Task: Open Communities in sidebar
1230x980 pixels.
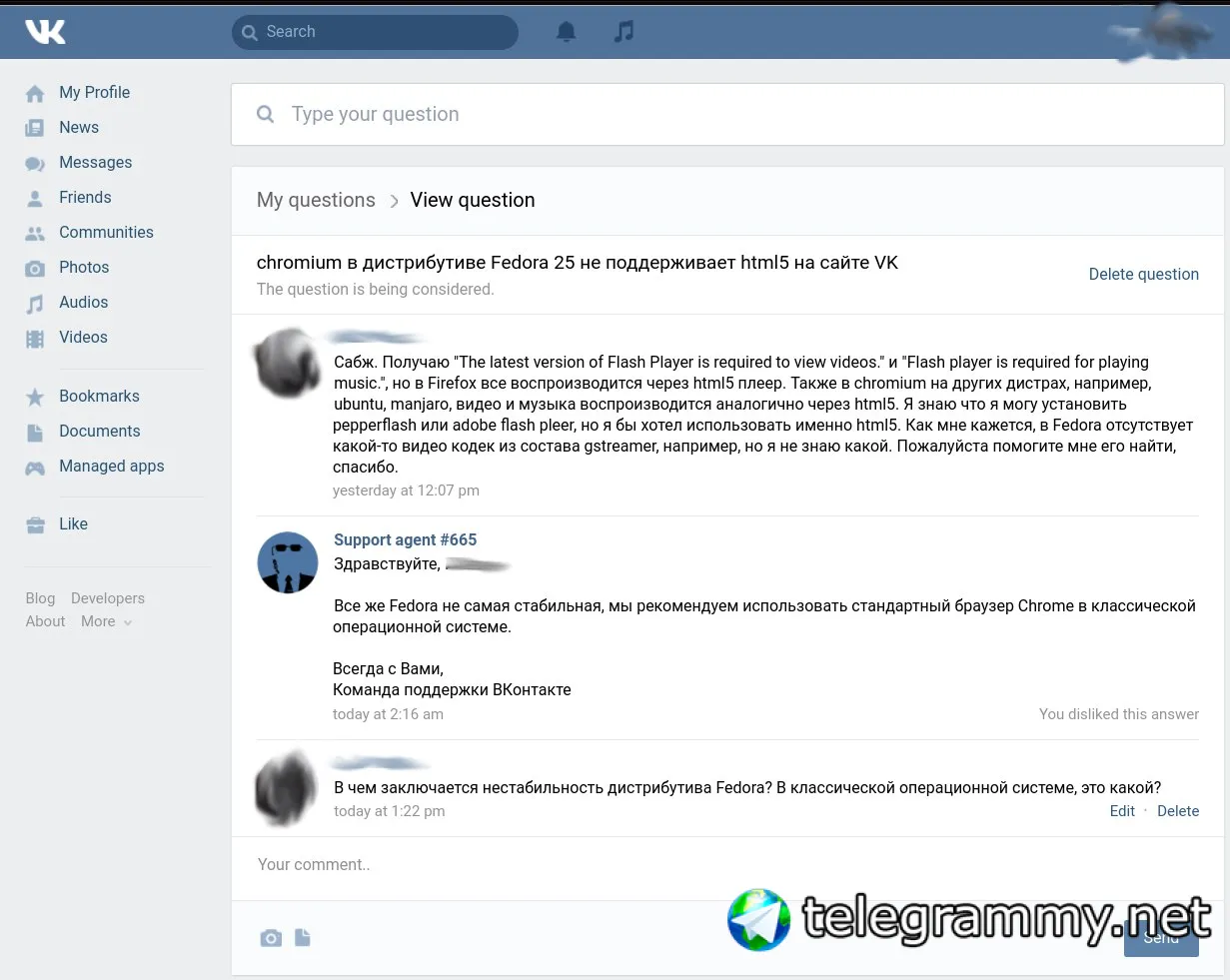Action: (x=106, y=232)
